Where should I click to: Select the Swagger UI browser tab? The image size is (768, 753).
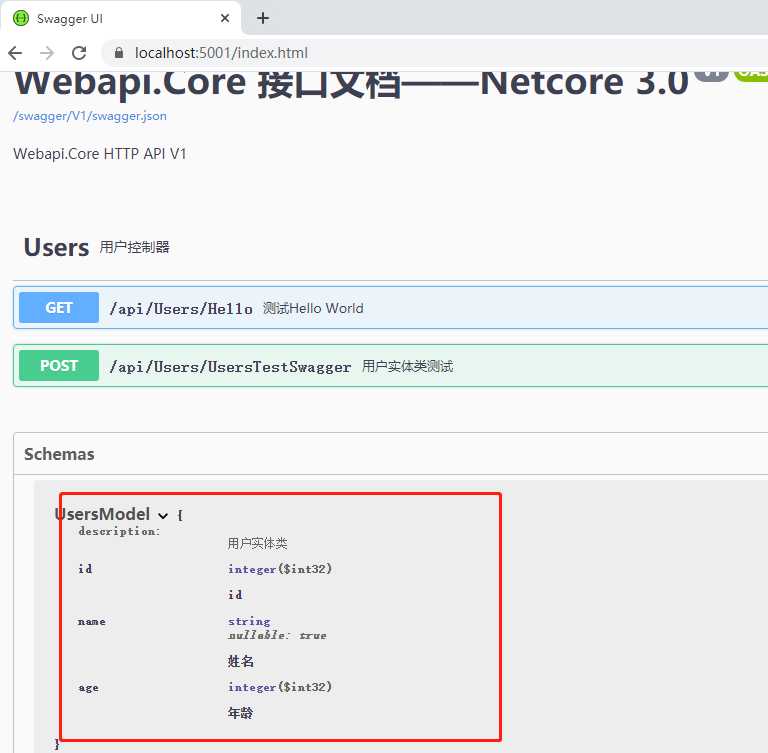tap(121, 18)
